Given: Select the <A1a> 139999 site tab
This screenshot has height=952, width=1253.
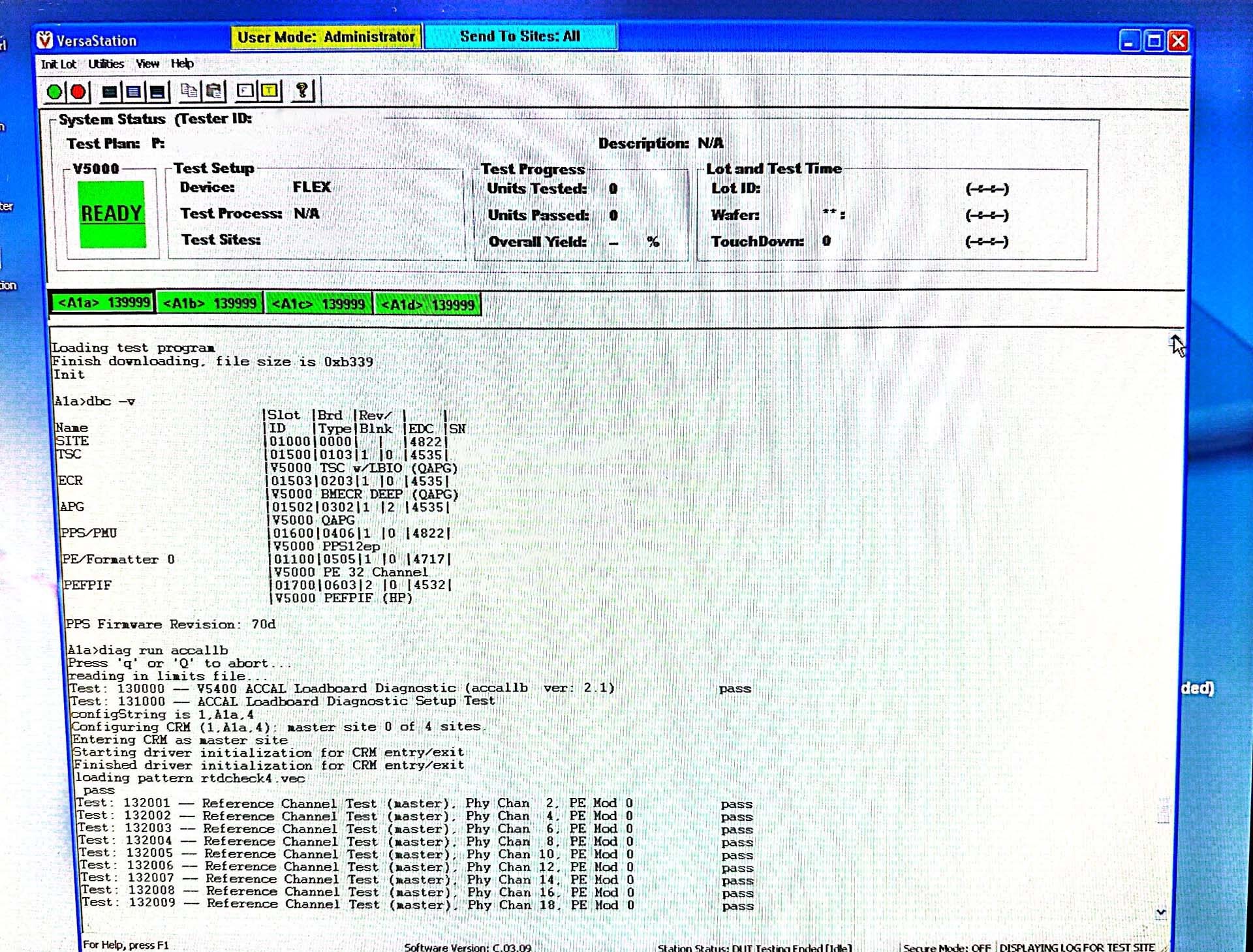Looking at the screenshot, I should 103,303.
